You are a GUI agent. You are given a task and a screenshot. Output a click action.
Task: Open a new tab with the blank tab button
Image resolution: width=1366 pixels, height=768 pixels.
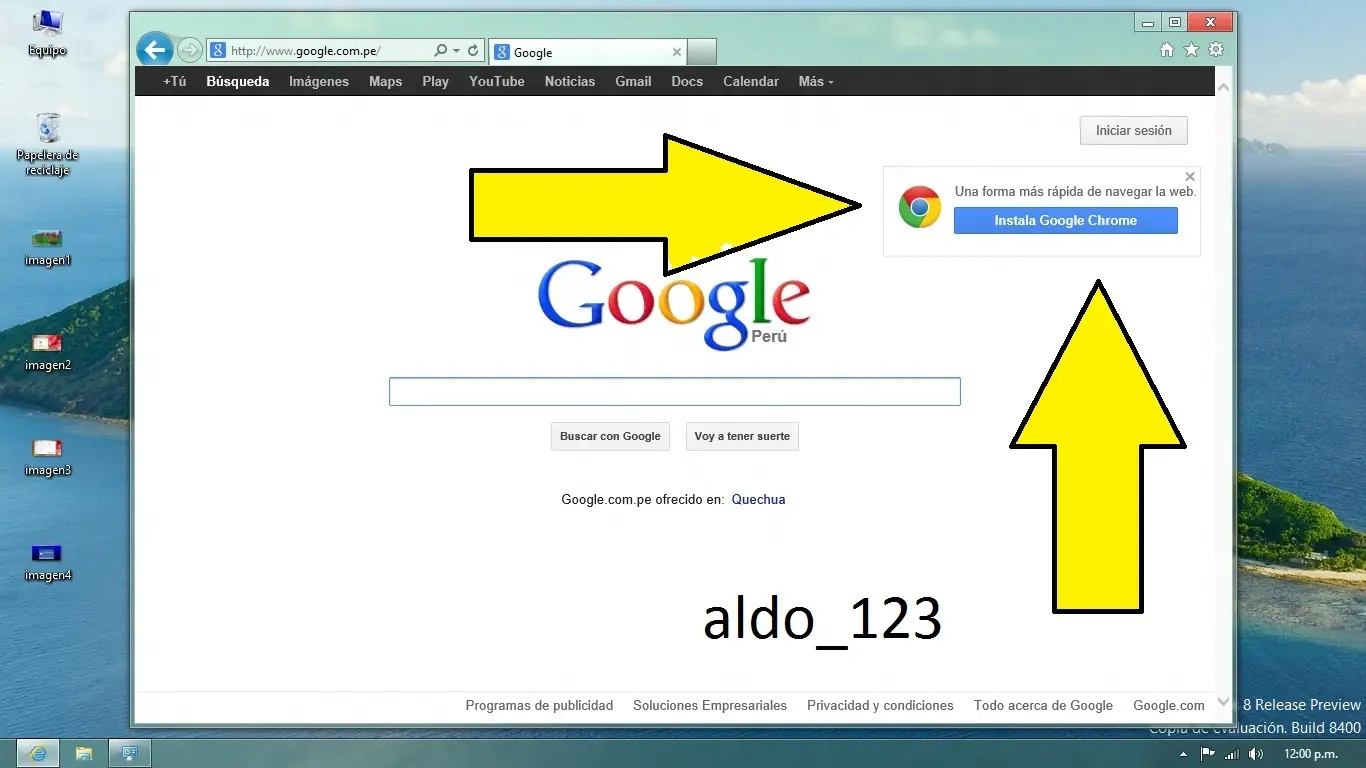pyautogui.click(x=702, y=52)
